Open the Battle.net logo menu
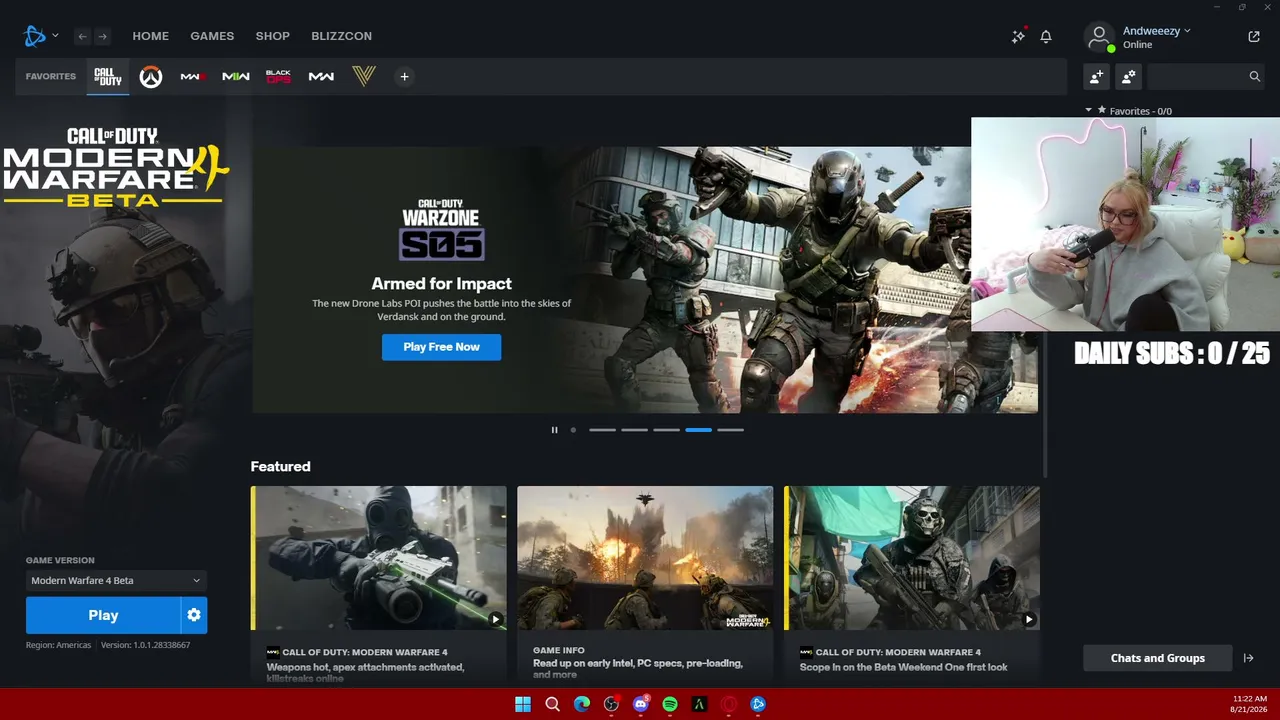1280x720 pixels. (35, 36)
